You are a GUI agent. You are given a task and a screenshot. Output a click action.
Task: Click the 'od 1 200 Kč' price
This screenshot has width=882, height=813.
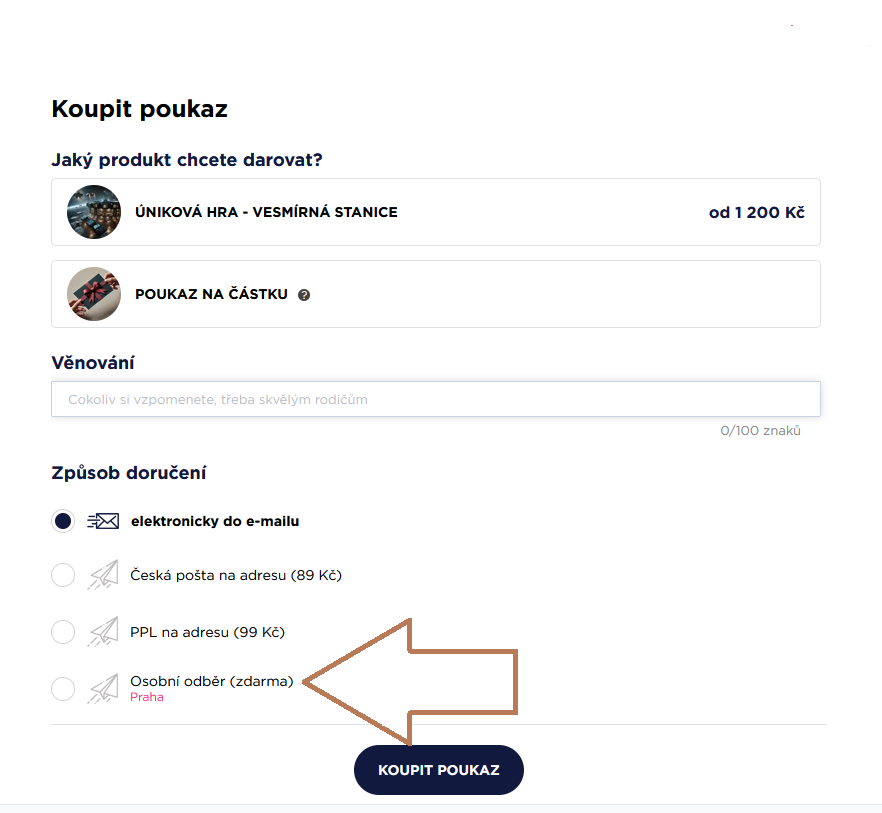click(756, 212)
